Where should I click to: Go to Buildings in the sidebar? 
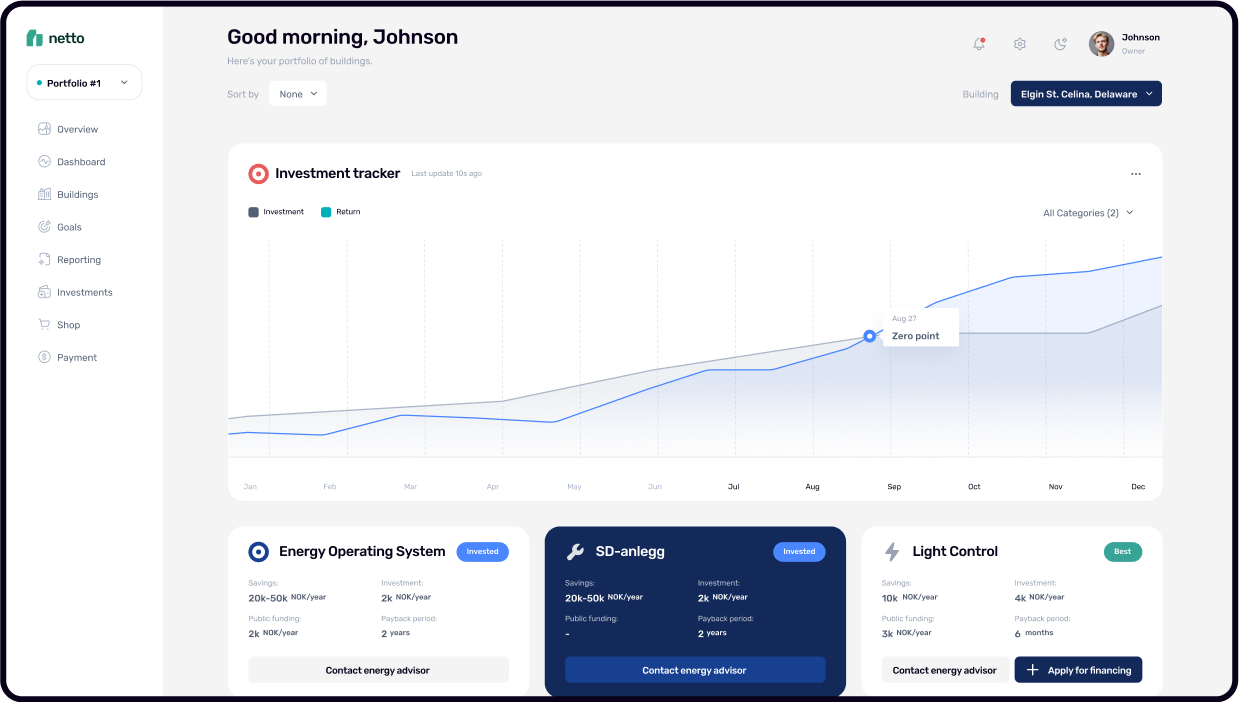[x=77, y=195]
